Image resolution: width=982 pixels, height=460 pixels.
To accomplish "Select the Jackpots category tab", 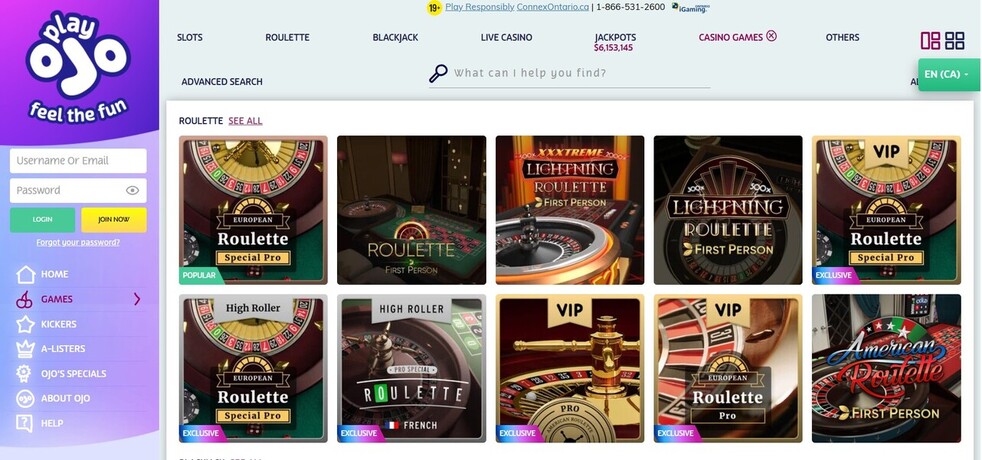I will click(x=615, y=38).
